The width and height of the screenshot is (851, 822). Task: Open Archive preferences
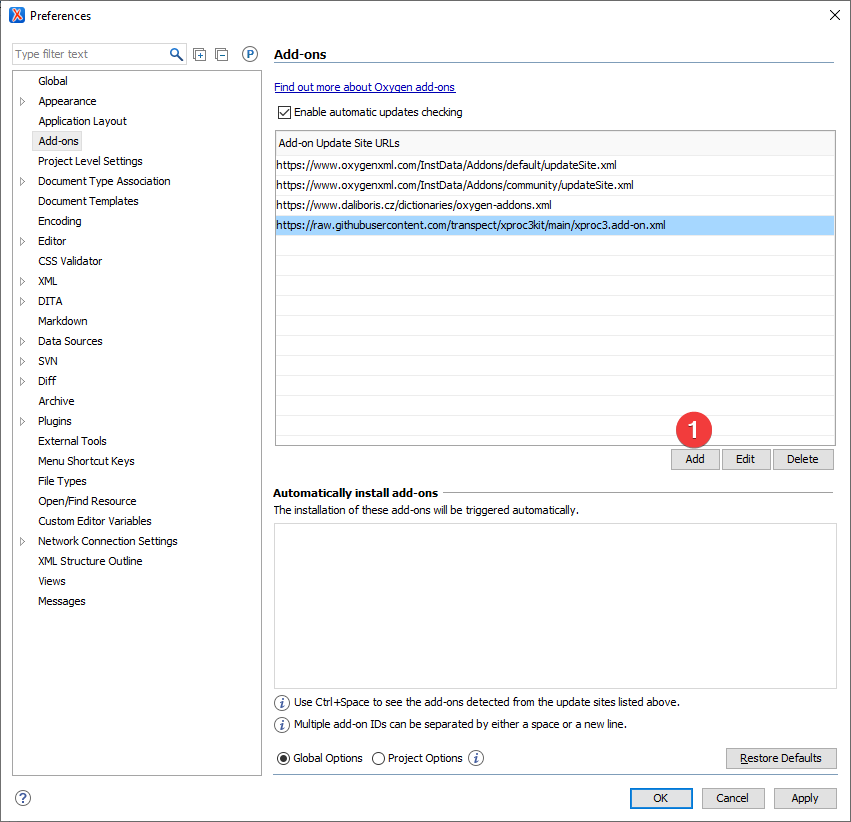tap(56, 401)
